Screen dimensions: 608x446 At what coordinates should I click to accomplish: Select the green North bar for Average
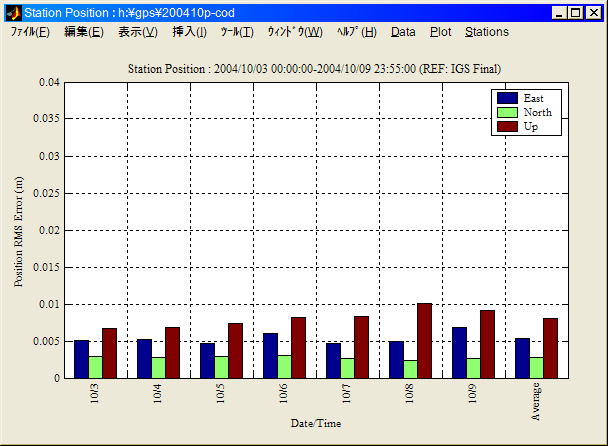coord(536,368)
